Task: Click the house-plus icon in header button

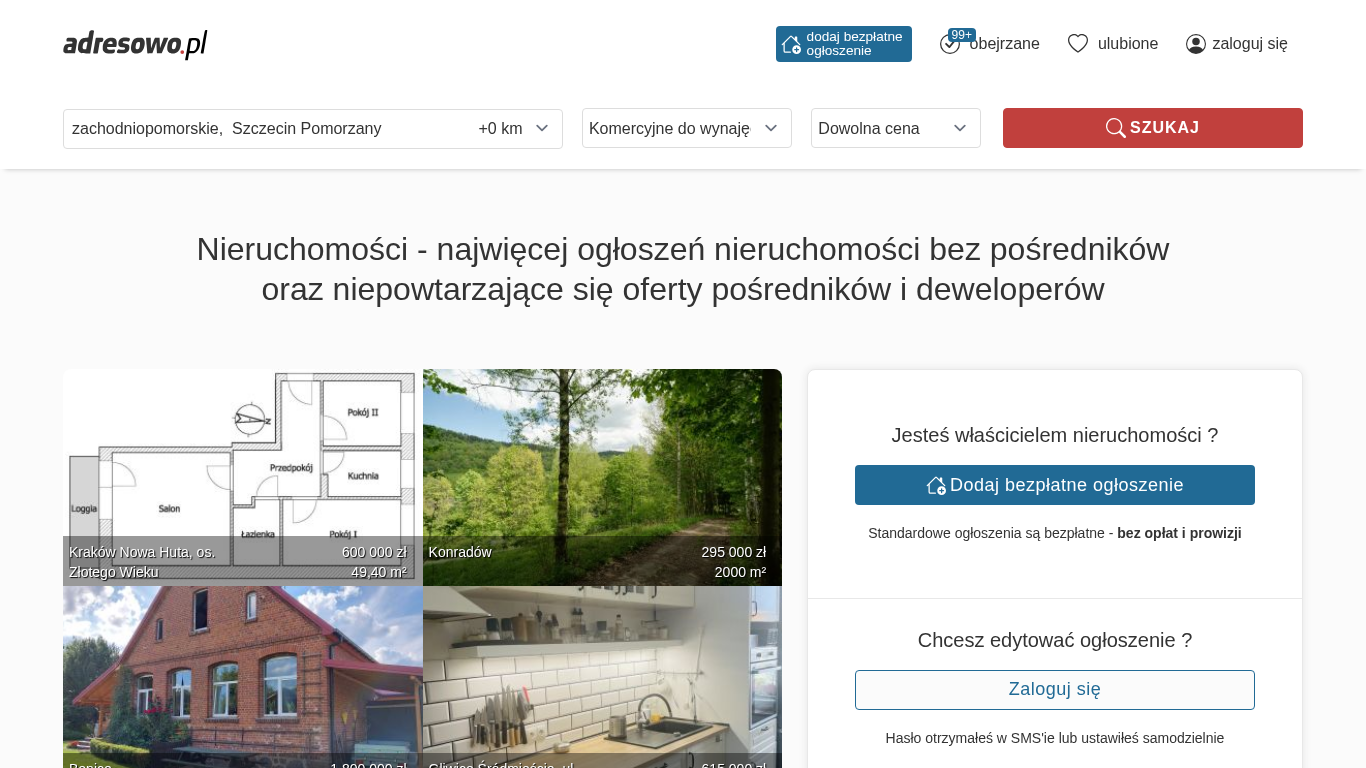Action: click(x=791, y=44)
